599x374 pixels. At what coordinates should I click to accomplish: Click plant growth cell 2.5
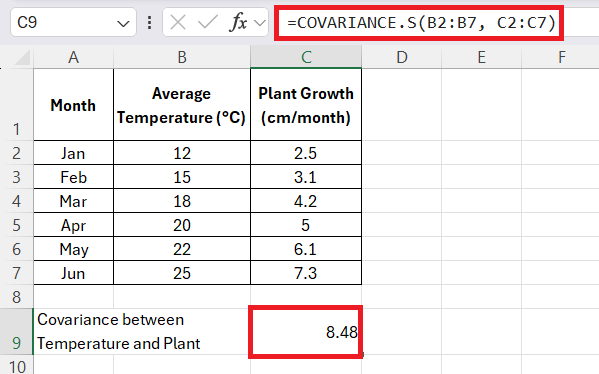click(x=306, y=153)
